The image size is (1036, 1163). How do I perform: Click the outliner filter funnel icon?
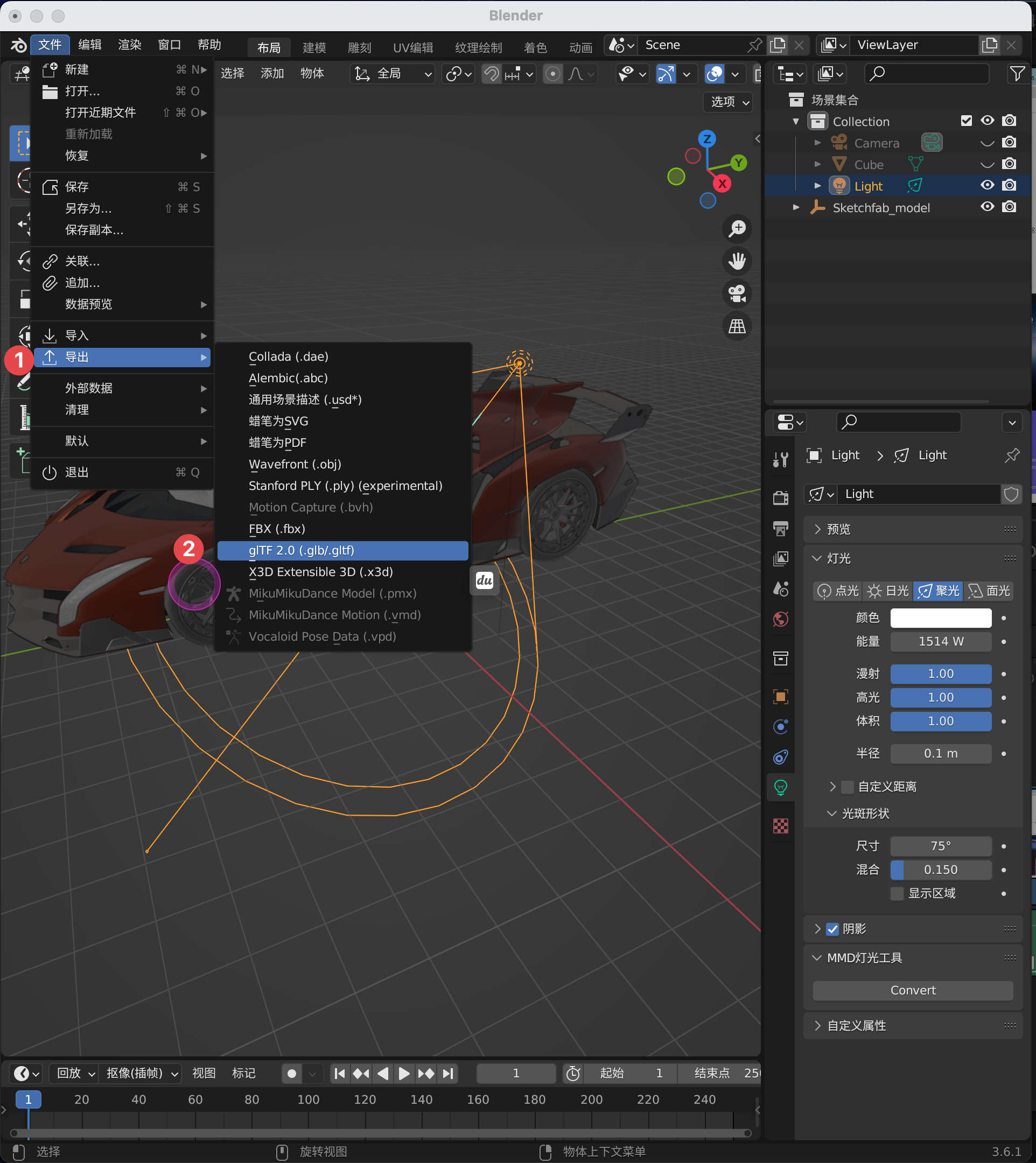1017,73
